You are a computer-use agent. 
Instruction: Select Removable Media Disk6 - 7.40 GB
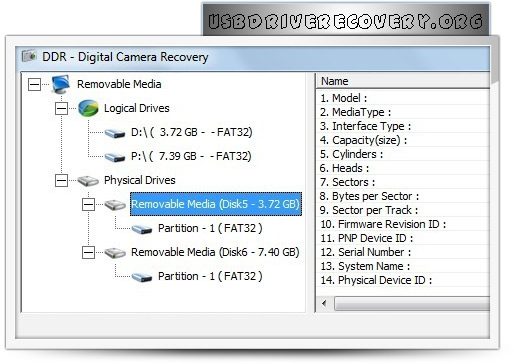[215, 252]
